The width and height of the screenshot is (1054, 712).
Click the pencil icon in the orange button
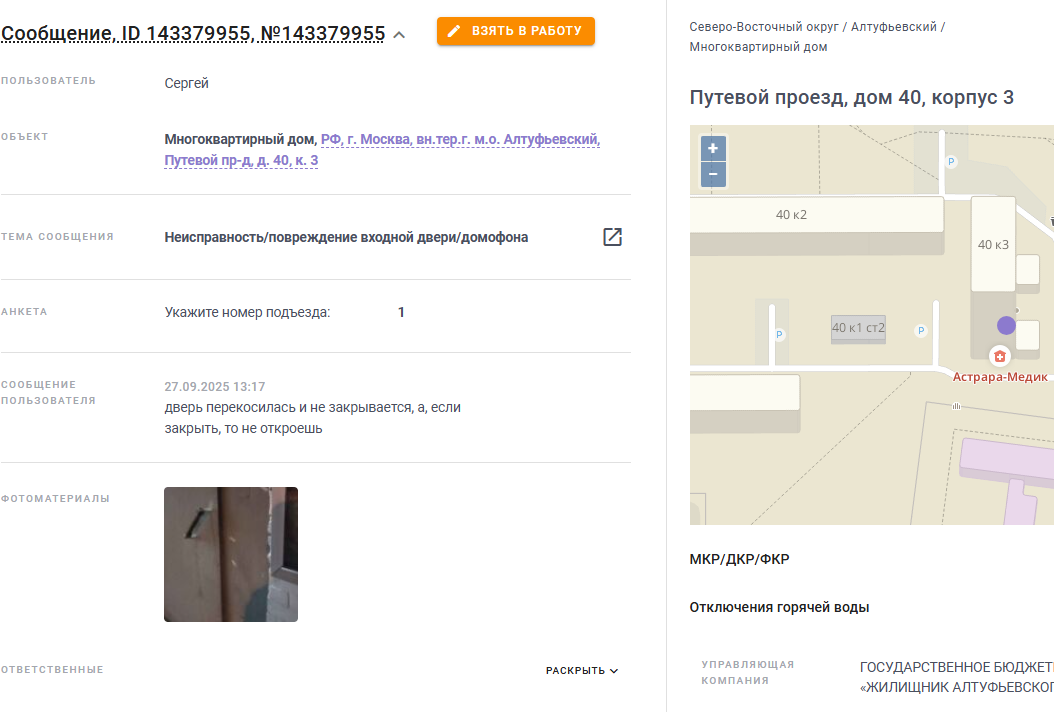tap(454, 31)
